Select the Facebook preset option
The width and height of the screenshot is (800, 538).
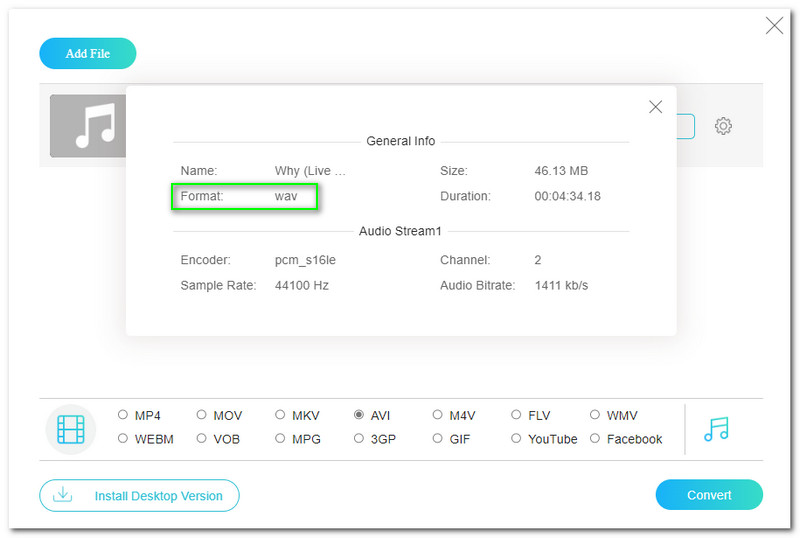[595, 439]
